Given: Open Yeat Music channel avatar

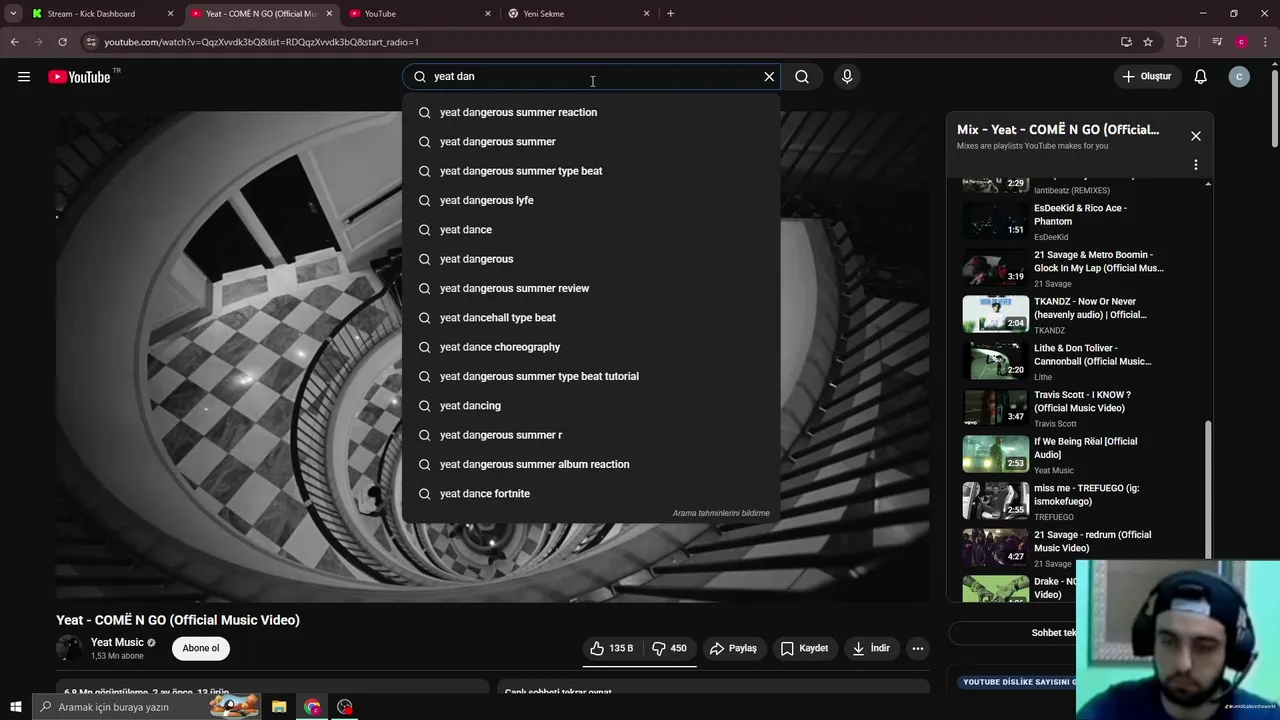Looking at the screenshot, I should 69,648.
